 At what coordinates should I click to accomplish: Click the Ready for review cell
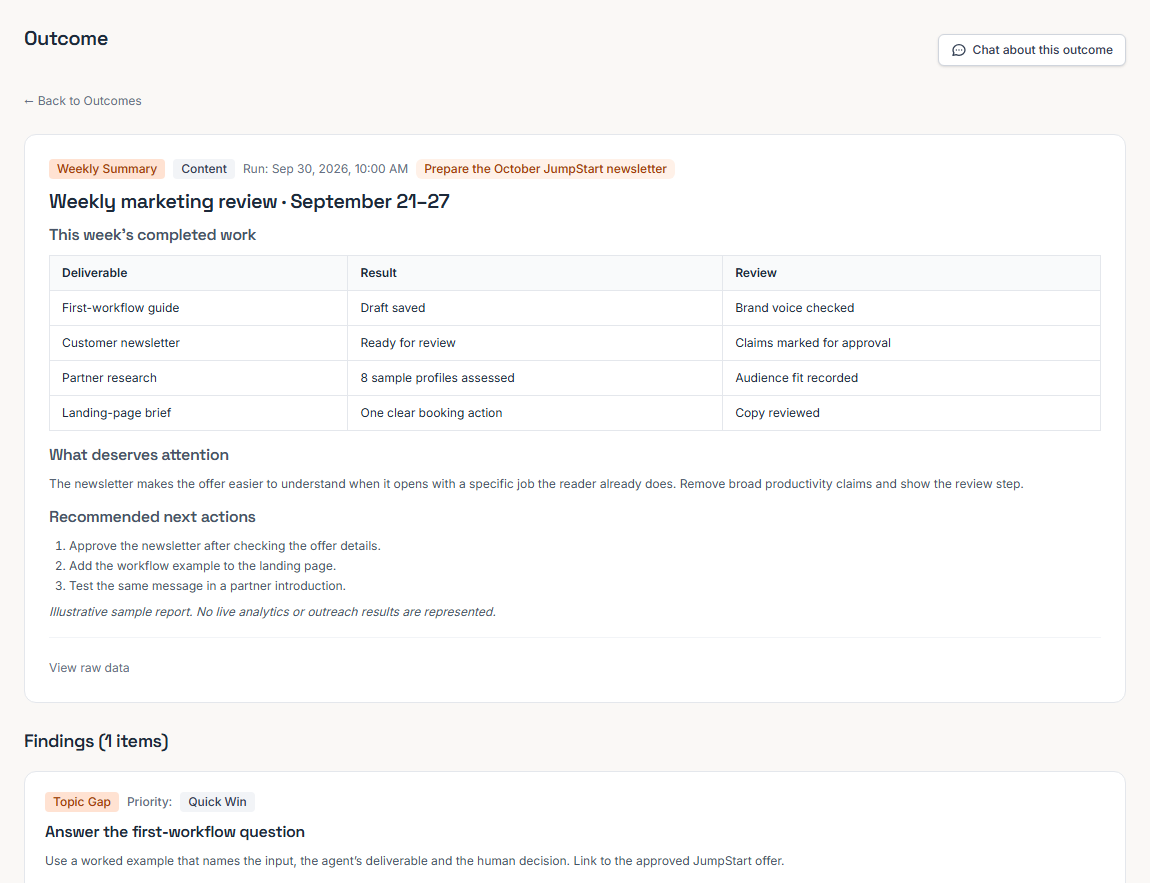click(x=535, y=343)
